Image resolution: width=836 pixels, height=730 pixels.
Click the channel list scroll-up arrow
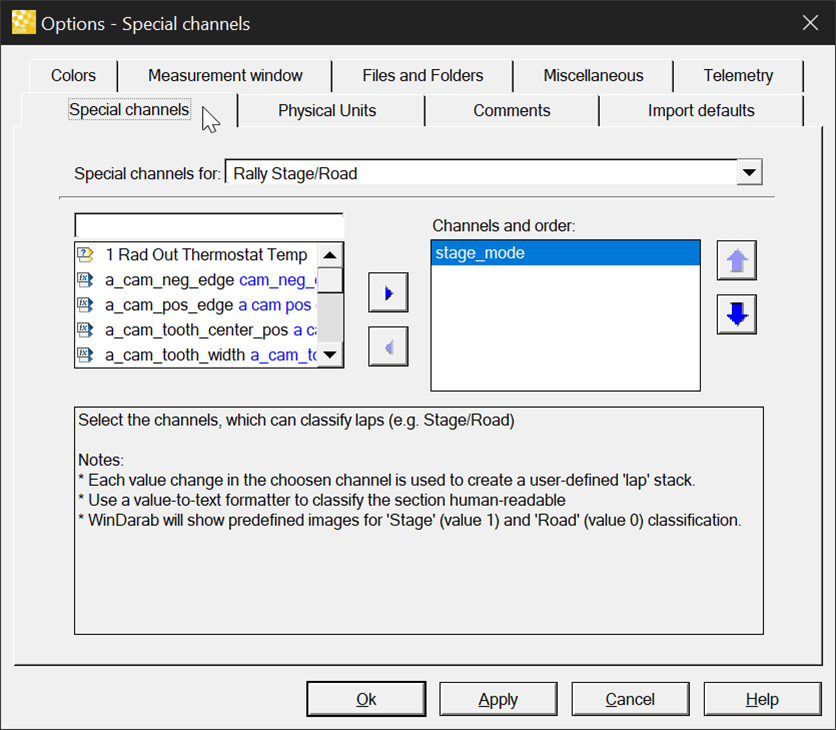330,255
